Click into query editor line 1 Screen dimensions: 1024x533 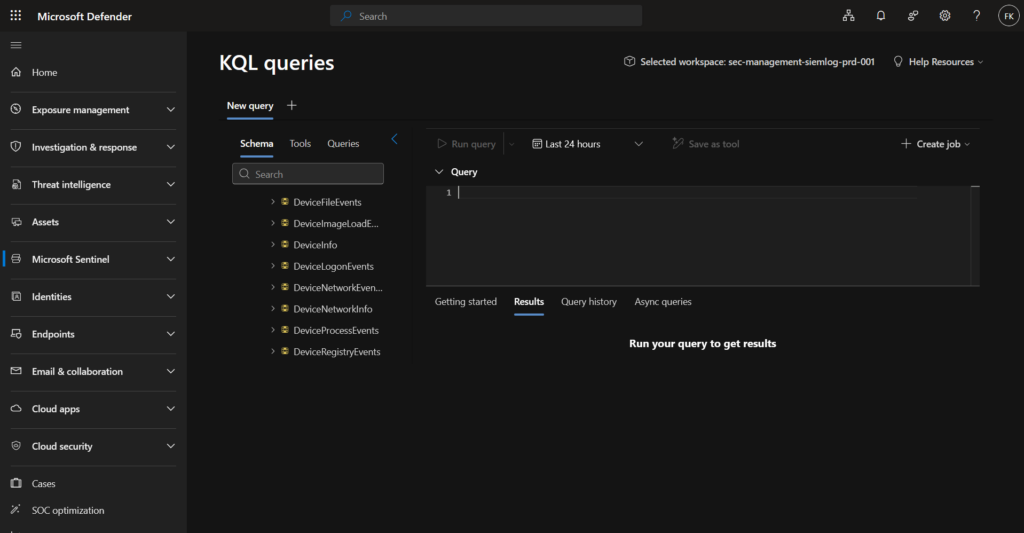point(686,192)
